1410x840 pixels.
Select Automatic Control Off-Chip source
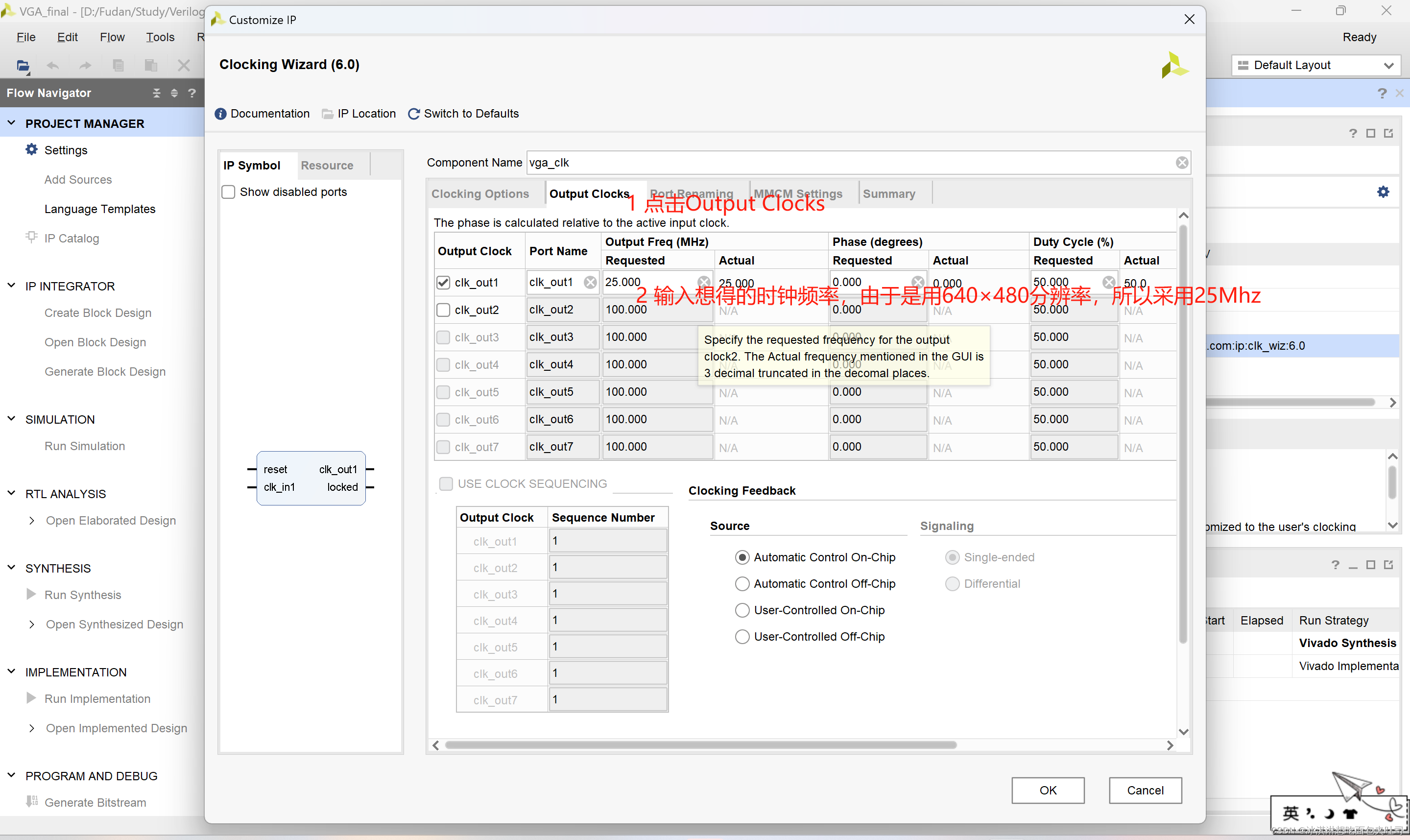pyautogui.click(x=742, y=583)
